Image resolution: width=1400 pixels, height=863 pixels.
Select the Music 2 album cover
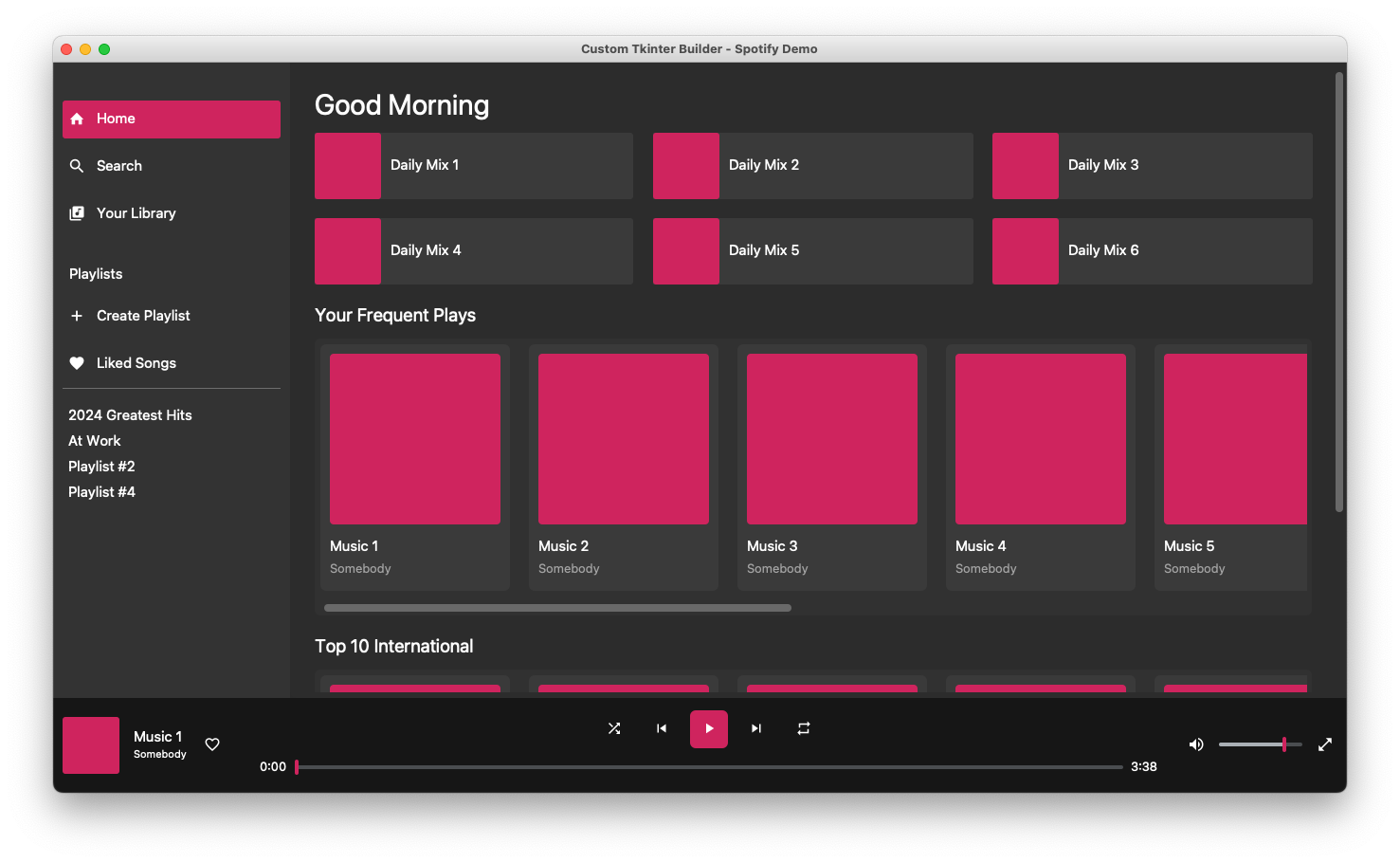tap(624, 439)
